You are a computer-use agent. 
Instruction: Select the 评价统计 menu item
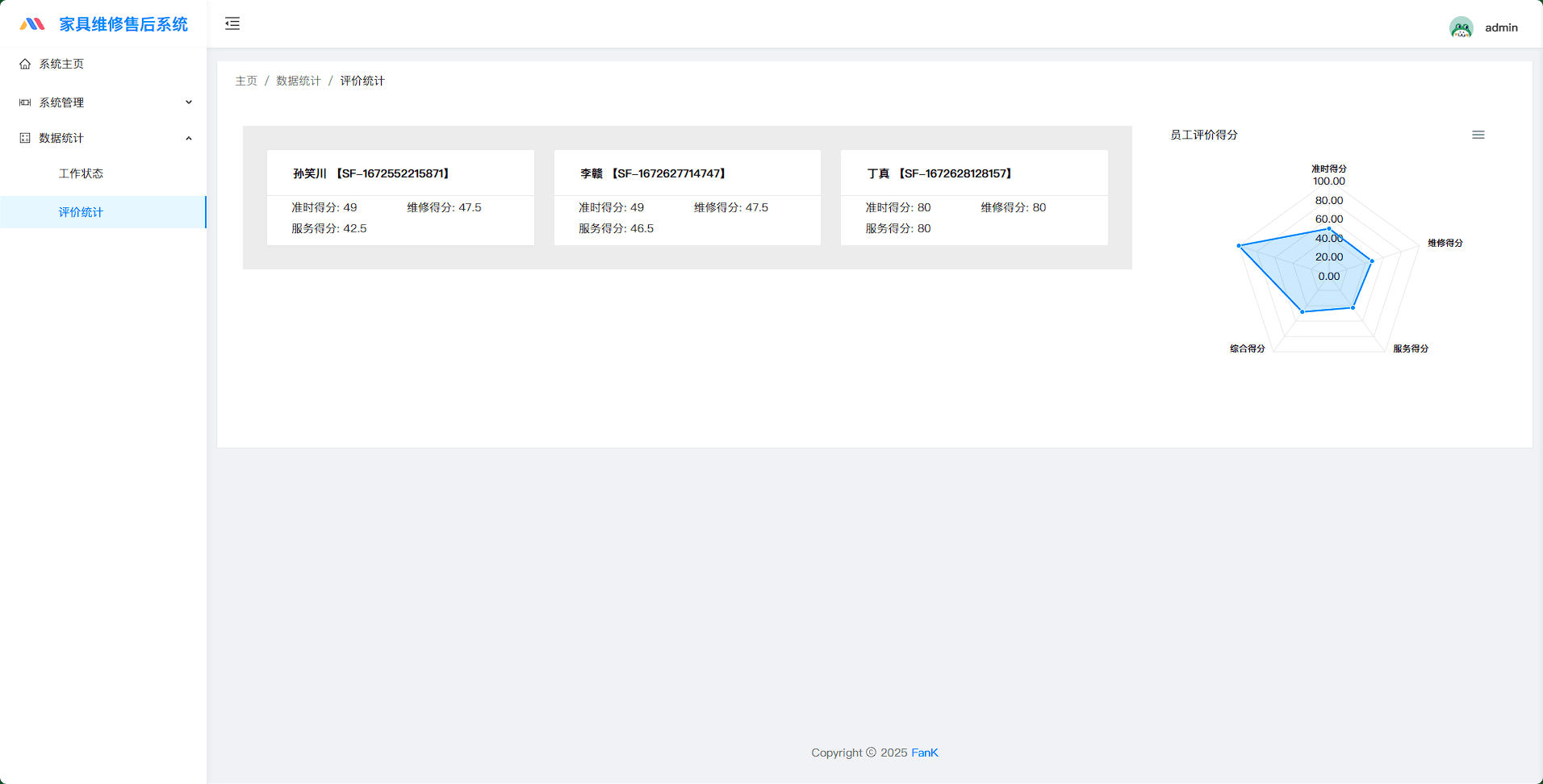coord(81,212)
